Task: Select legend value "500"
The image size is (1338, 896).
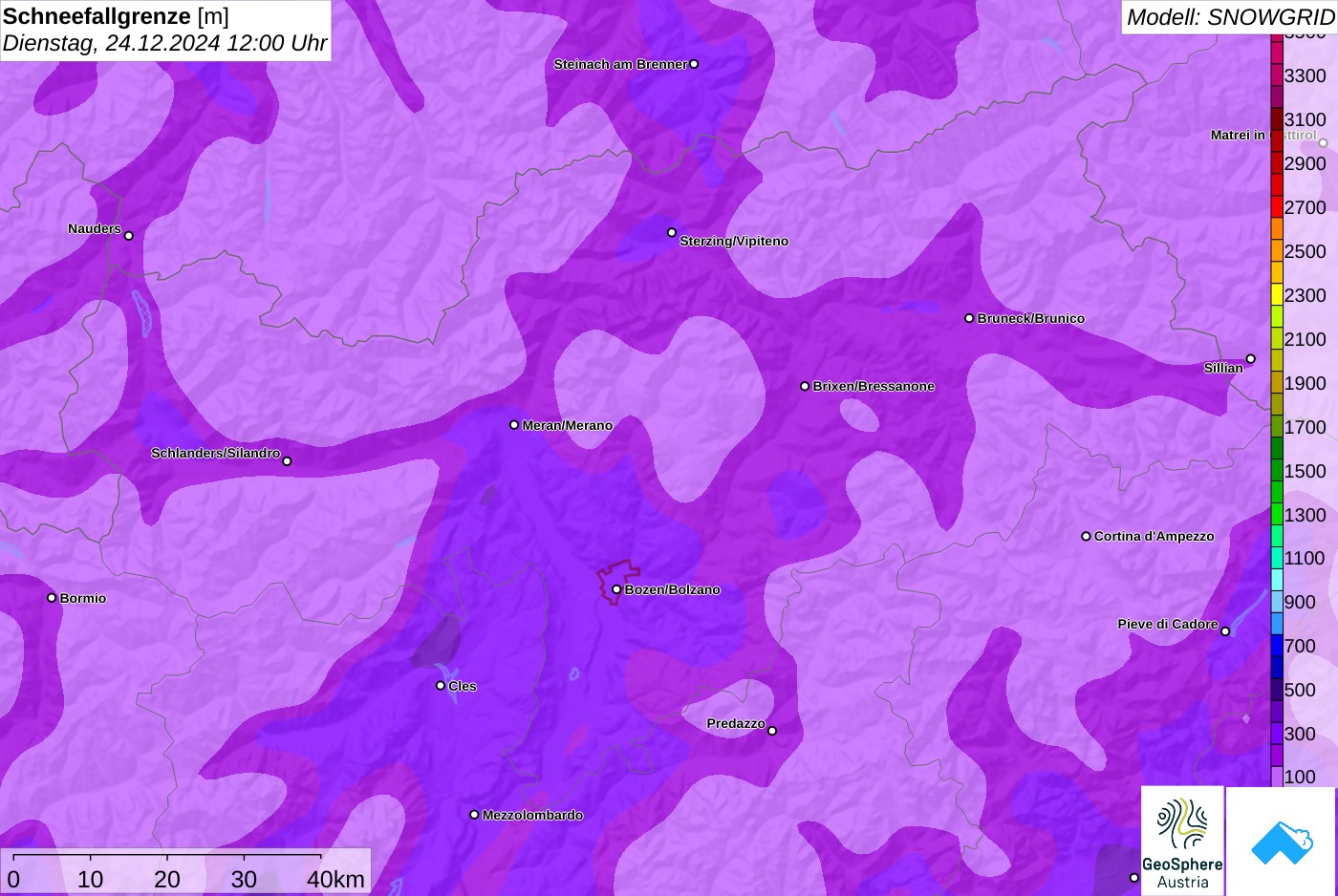Action: (1300, 690)
